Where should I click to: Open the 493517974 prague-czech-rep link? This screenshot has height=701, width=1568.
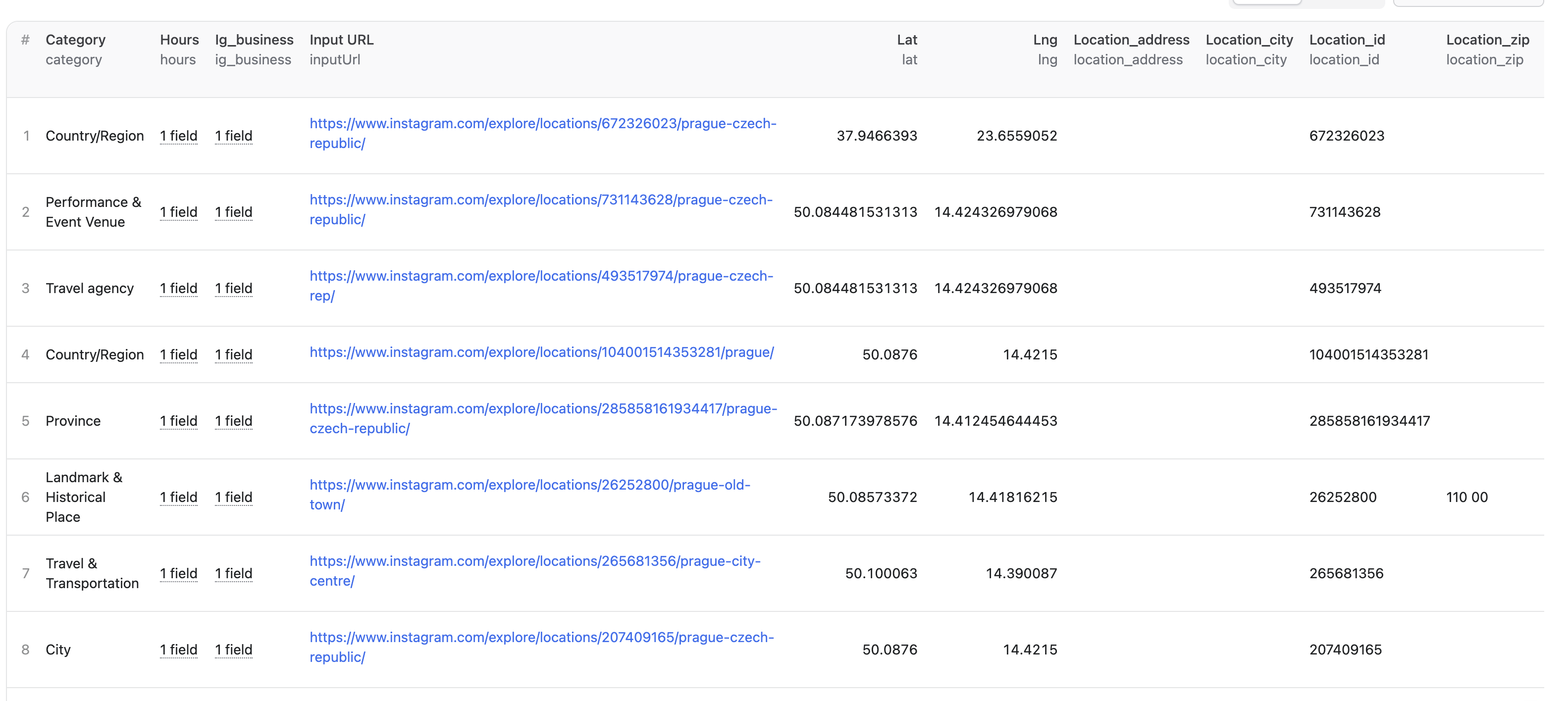tap(540, 276)
